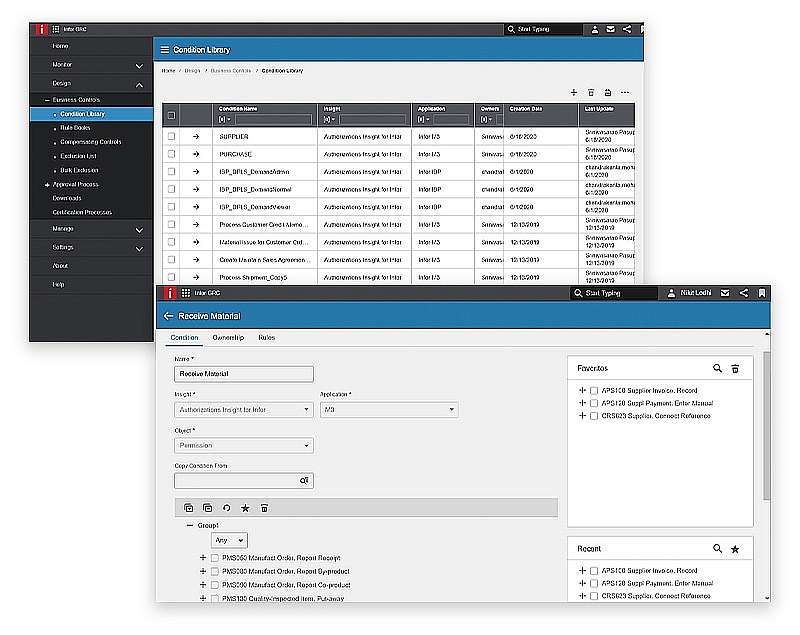Open Bulk Exclusion in the sidebar
Screen dimensions: 800x635
pyautogui.click(x=79, y=170)
